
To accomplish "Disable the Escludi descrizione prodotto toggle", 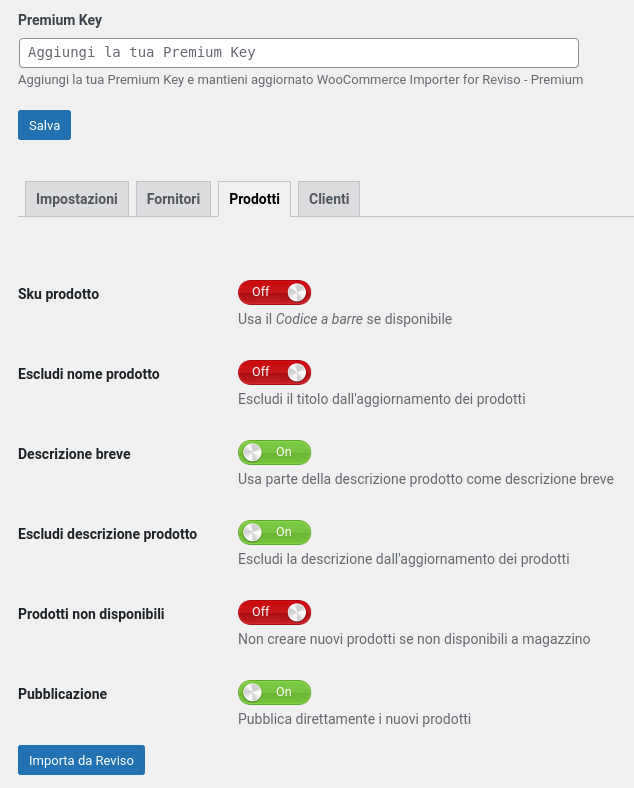I will 274,532.
